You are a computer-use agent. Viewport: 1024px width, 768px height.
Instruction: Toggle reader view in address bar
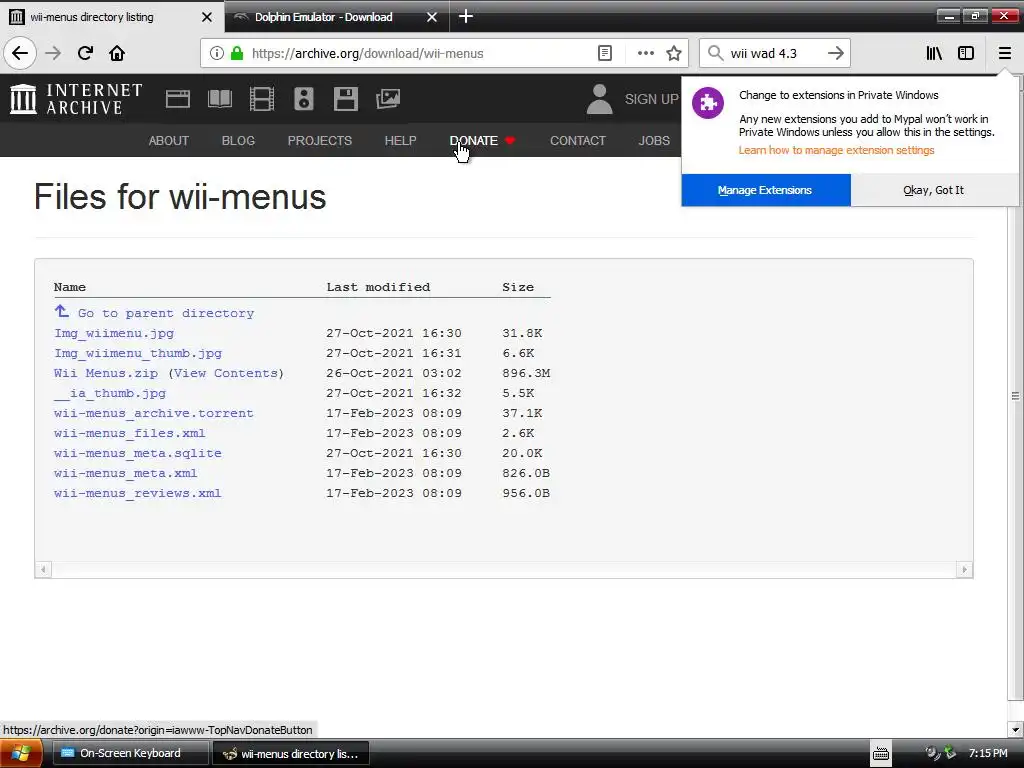coord(605,54)
